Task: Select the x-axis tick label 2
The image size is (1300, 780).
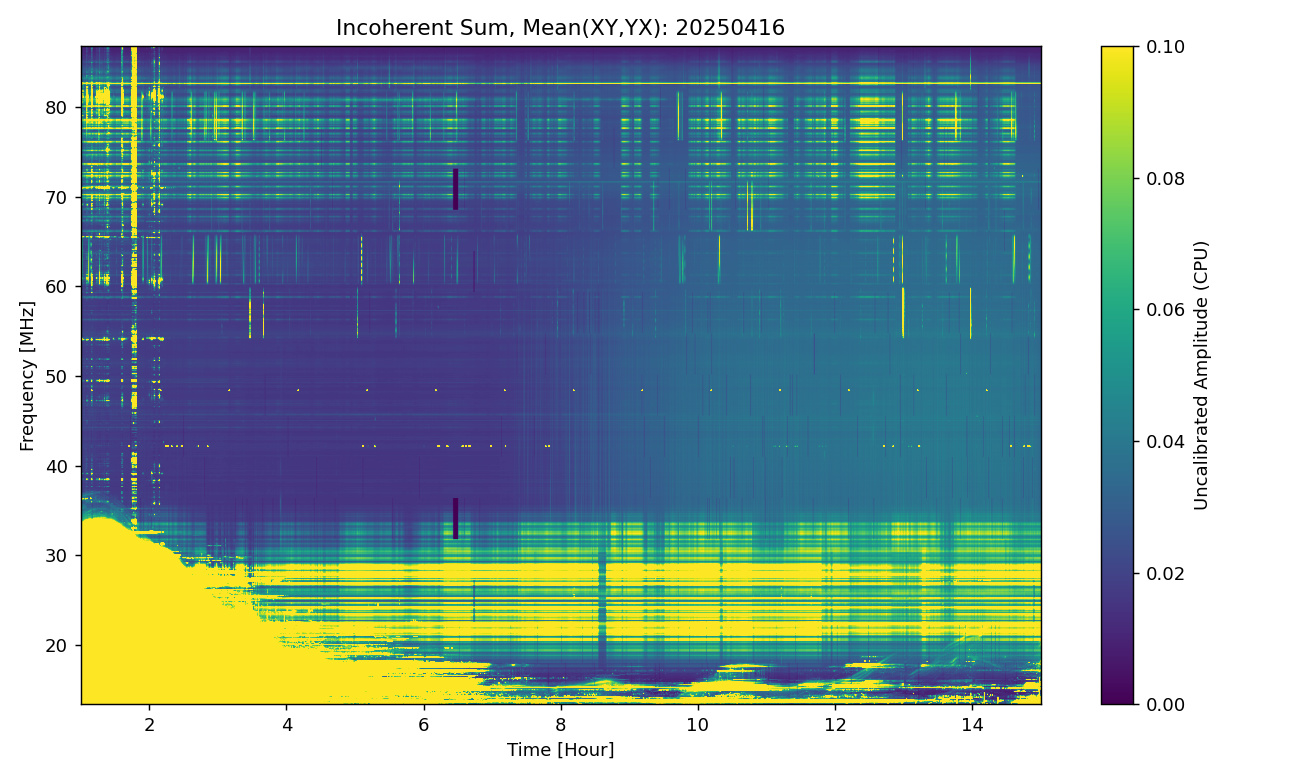Action: [x=149, y=723]
